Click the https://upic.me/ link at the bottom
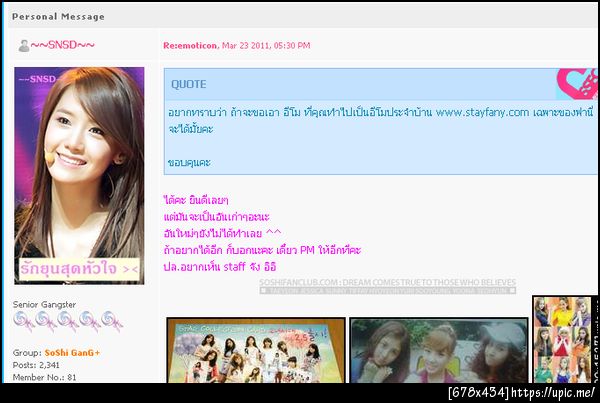The image size is (600, 403). pyautogui.click(x=553, y=393)
